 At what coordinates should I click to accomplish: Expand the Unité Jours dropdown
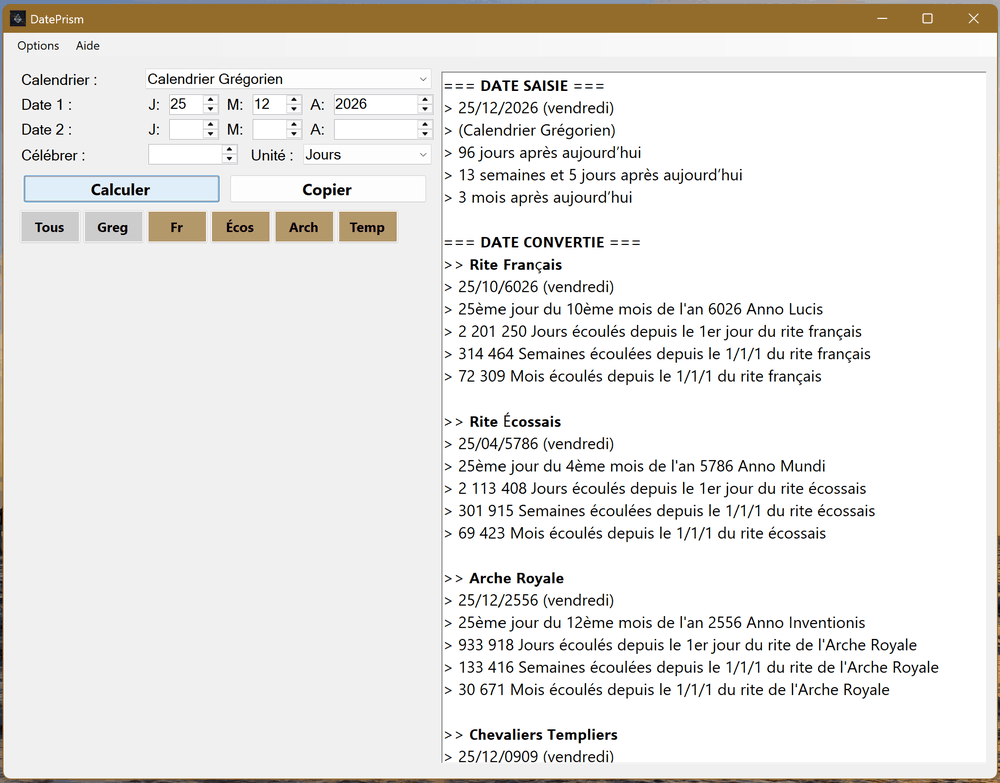pyautogui.click(x=367, y=155)
